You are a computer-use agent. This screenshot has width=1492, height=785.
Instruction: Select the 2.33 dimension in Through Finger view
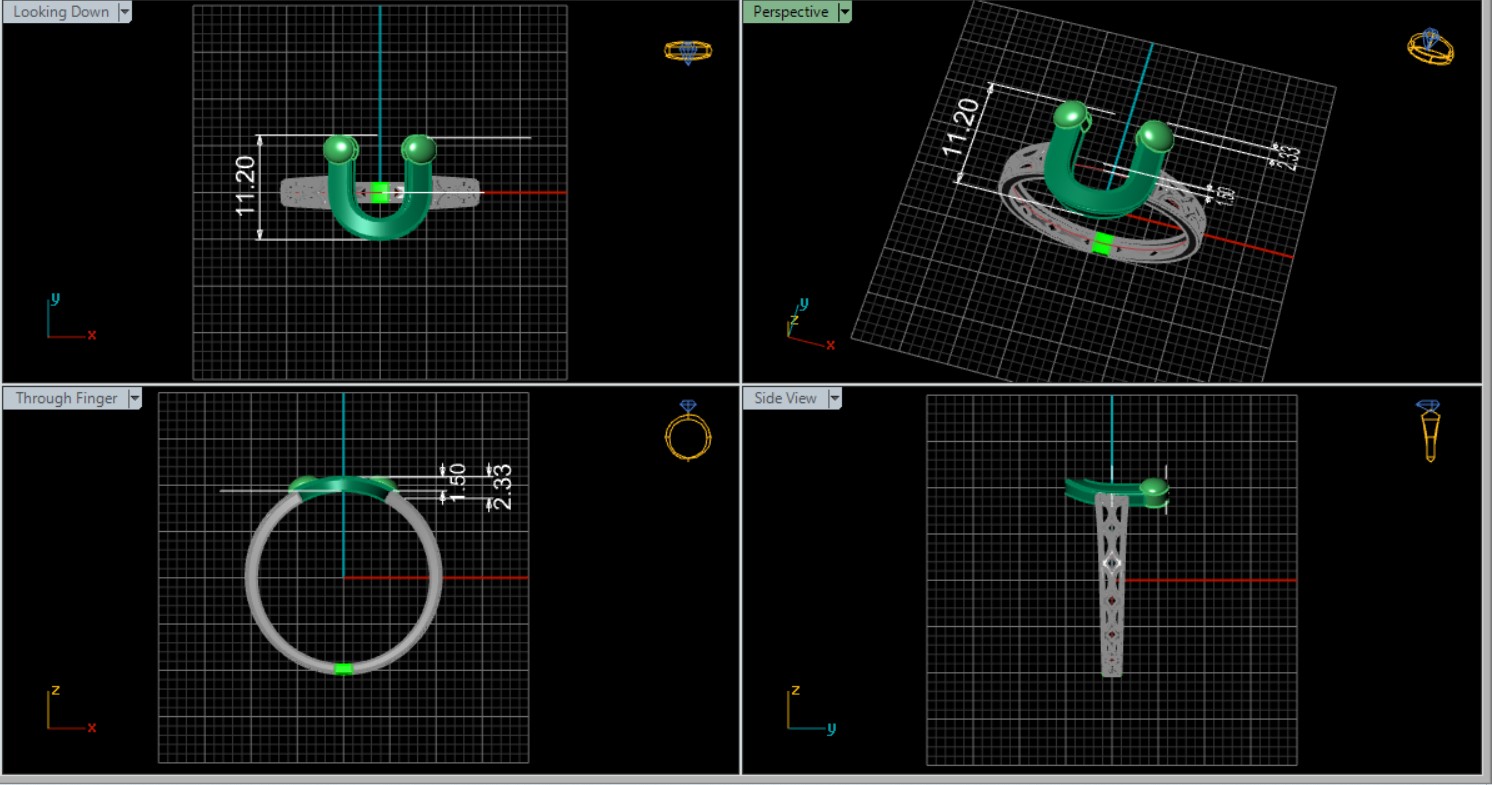coord(503,486)
